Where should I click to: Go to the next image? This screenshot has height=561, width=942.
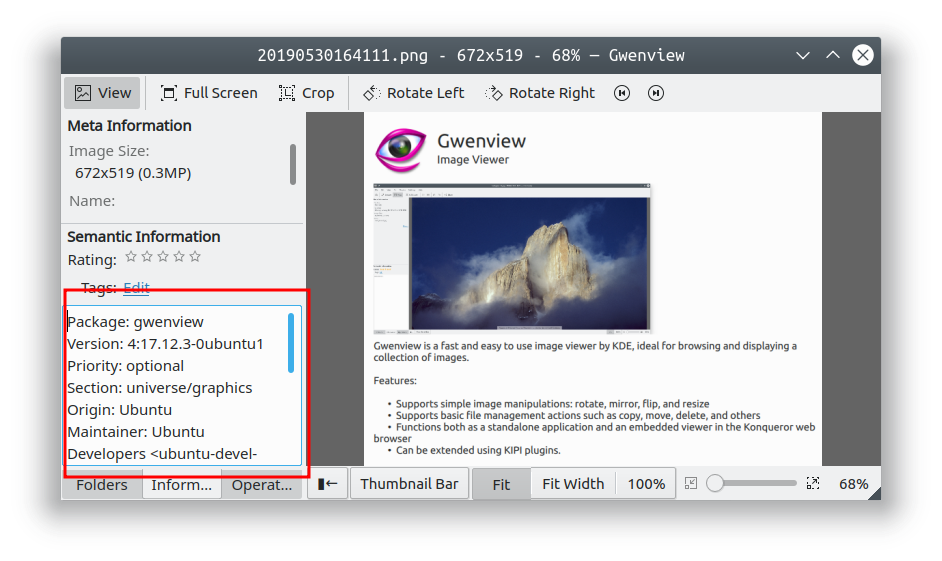pos(655,93)
